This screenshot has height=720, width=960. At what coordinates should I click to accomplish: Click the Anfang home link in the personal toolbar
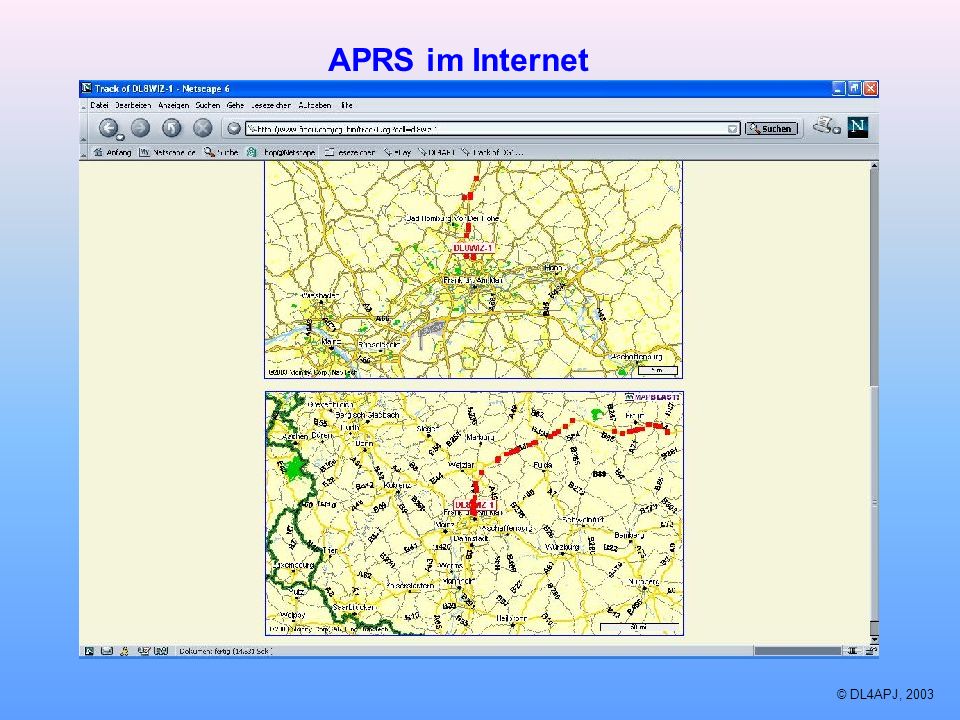click(x=113, y=152)
